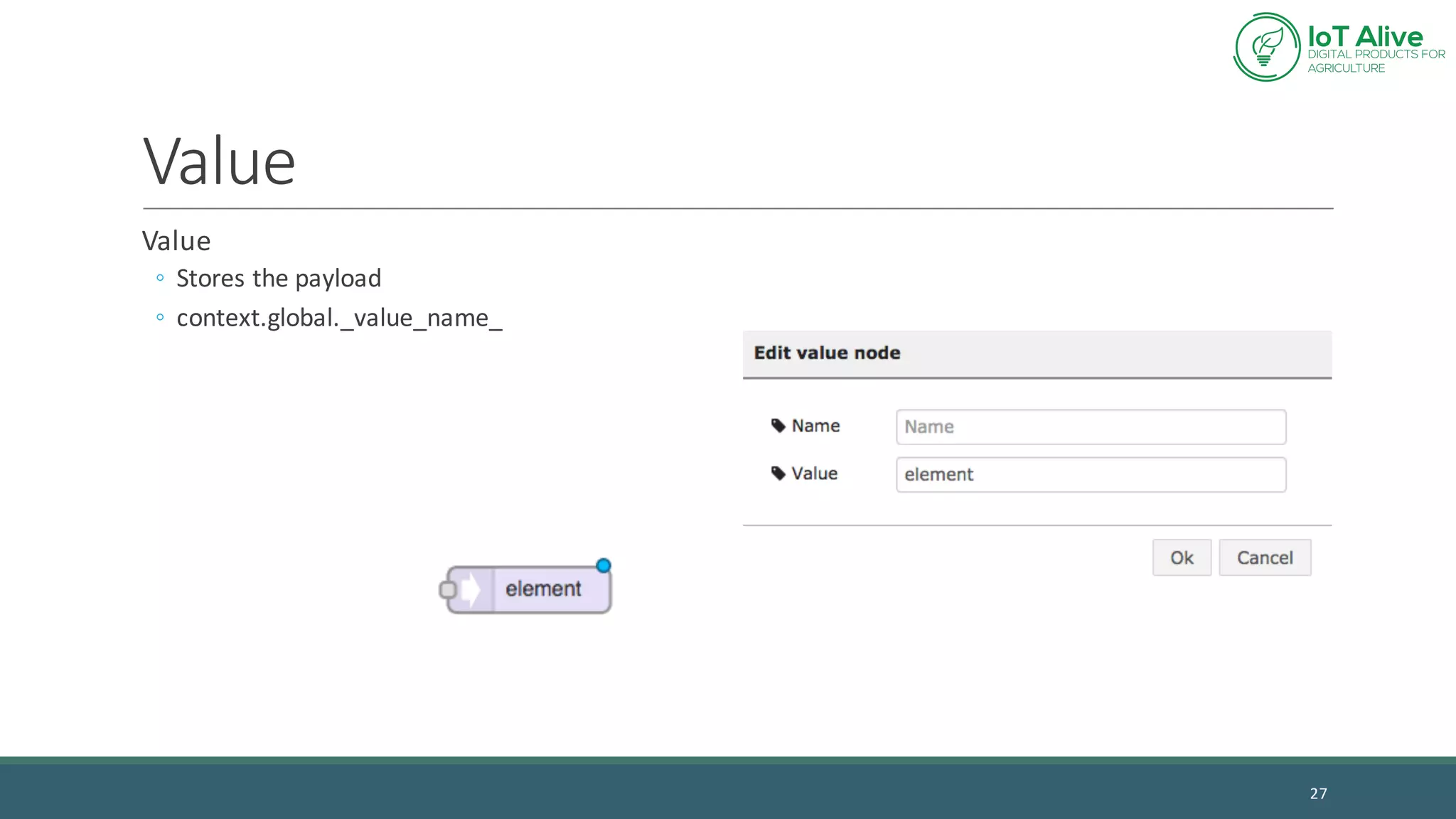The width and height of the screenshot is (1456, 819).
Task: Click the IoT Alive lightbulb logo
Action: (1267, 48)
